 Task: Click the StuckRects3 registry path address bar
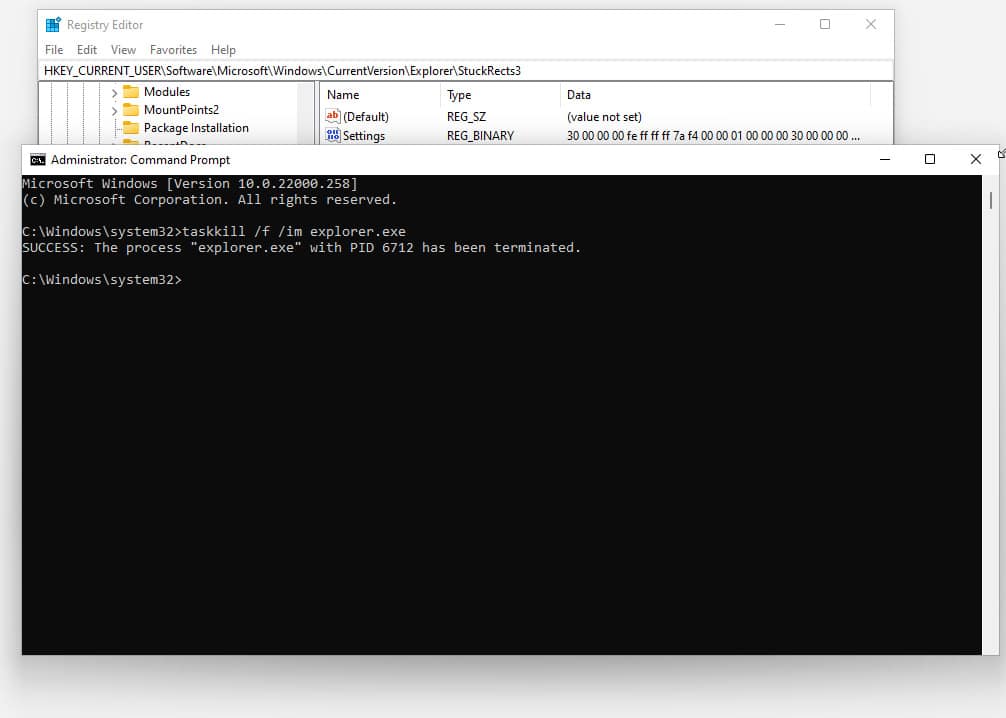pos(300,70)
